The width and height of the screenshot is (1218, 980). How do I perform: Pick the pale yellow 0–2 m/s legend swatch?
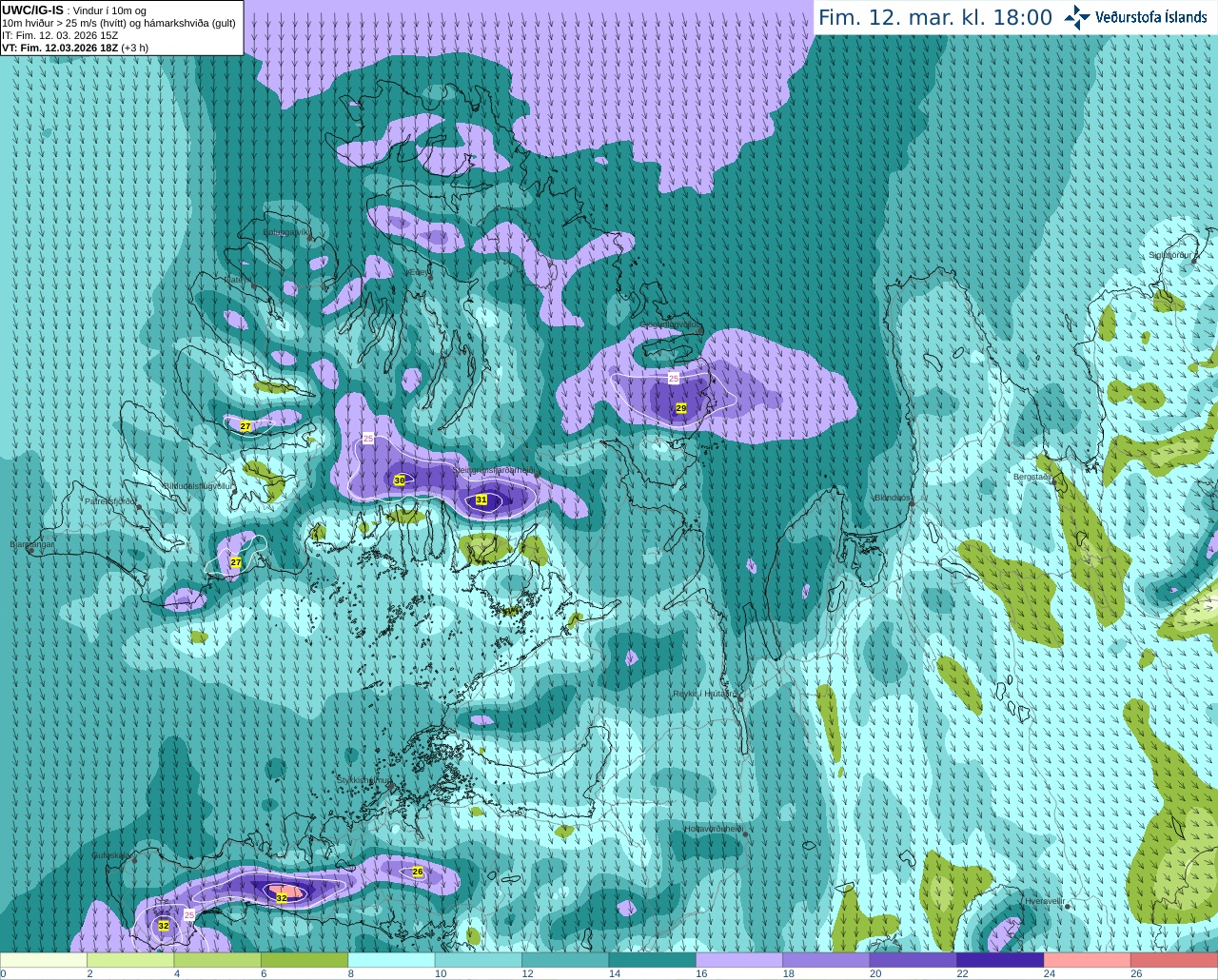44,960
